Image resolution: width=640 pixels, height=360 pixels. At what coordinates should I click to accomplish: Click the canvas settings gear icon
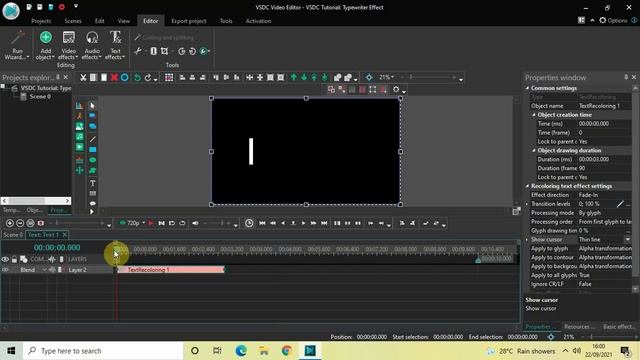396,89
